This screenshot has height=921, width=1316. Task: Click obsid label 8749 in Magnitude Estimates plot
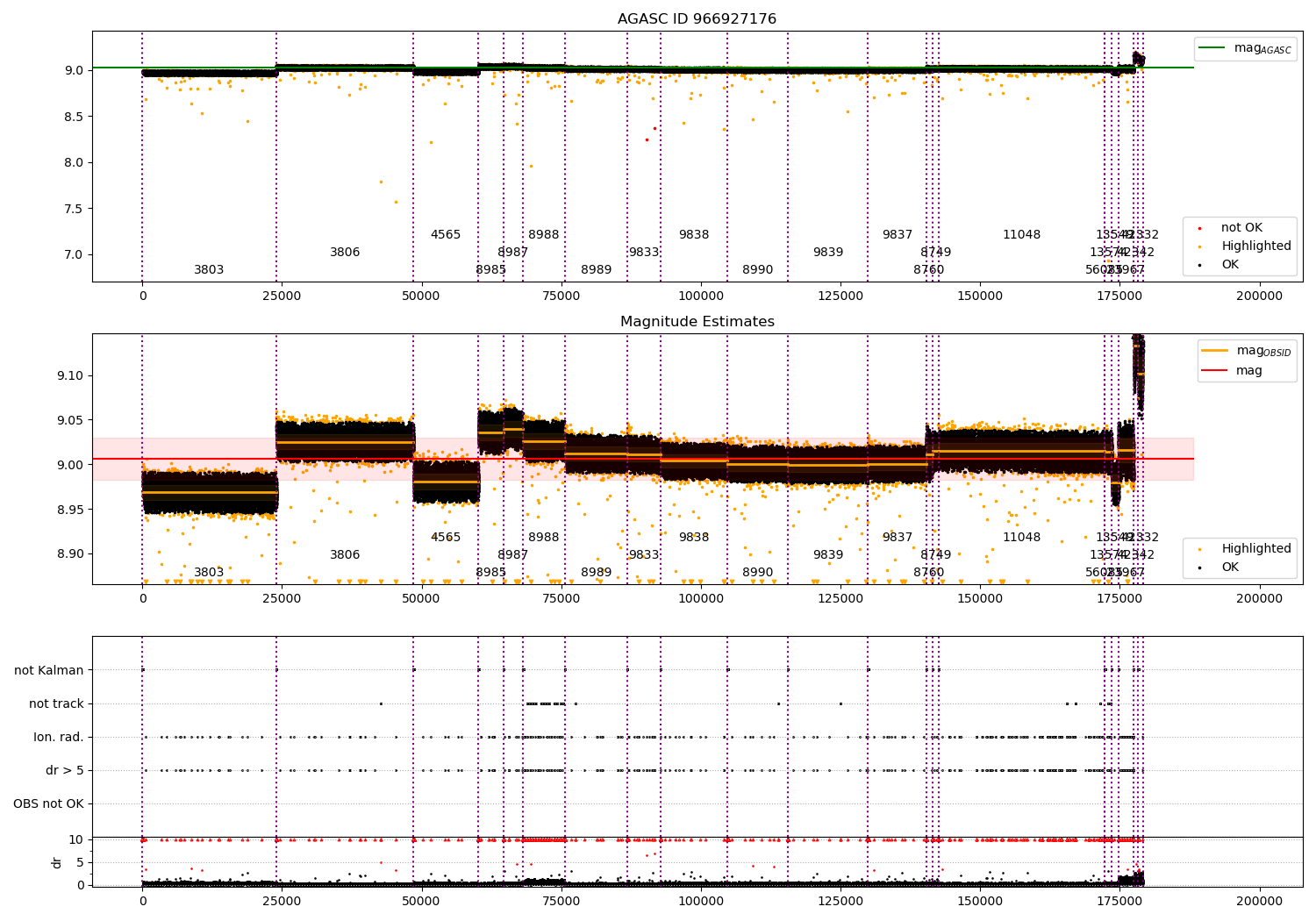click(x=936, y=555)
